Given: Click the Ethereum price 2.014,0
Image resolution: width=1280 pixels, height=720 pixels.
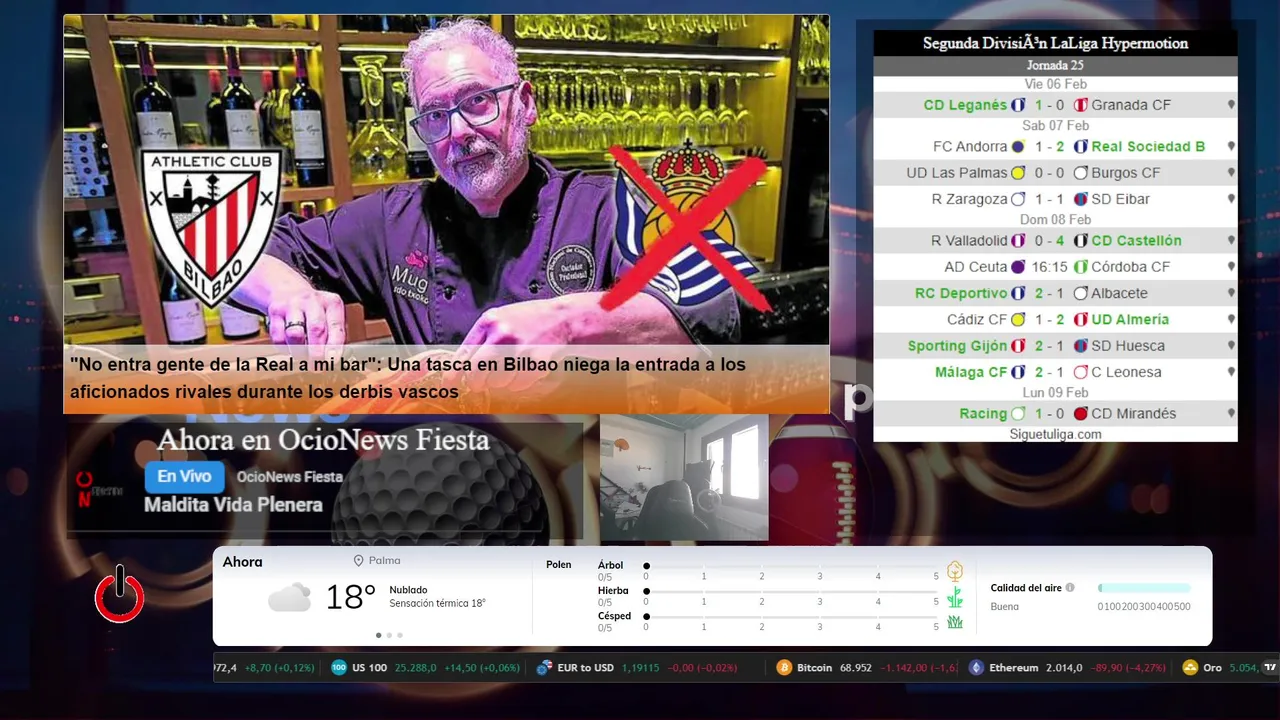Looking at the screenshot, I should click(x=1064, y=668).
